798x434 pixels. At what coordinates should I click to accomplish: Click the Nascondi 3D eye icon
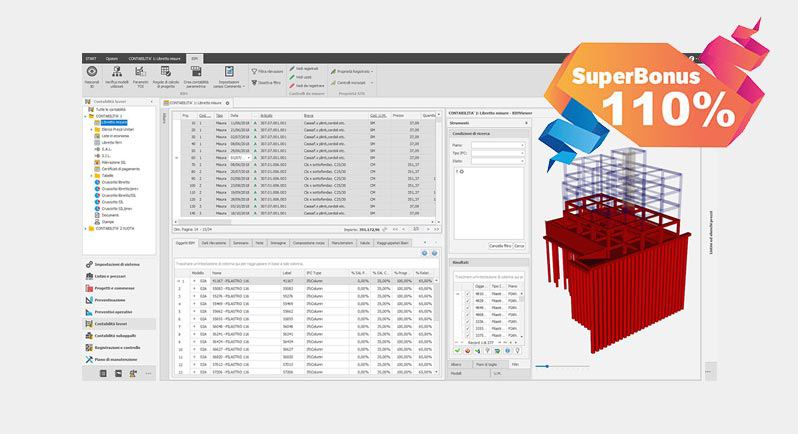(x=92, y=72)
